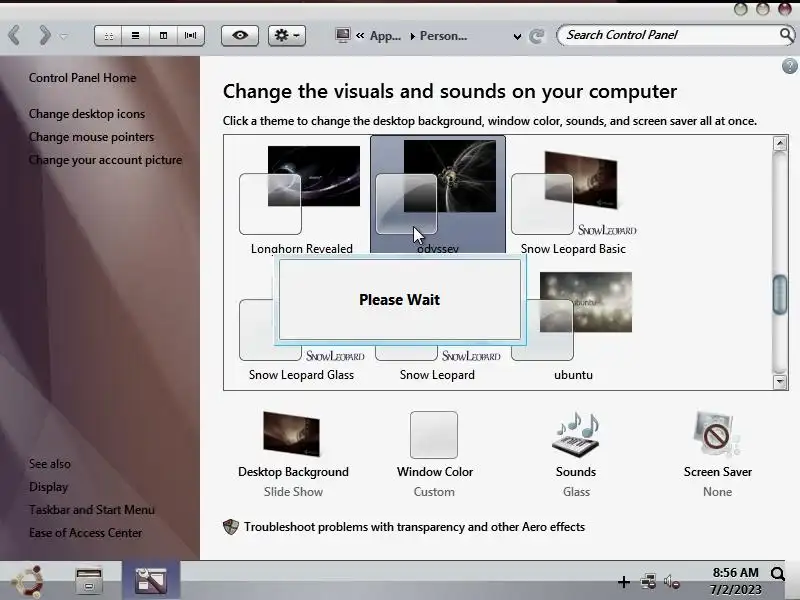Open Change mouse pointers link
The width and height of the screenshot is (800, 600).
[91, 137]
